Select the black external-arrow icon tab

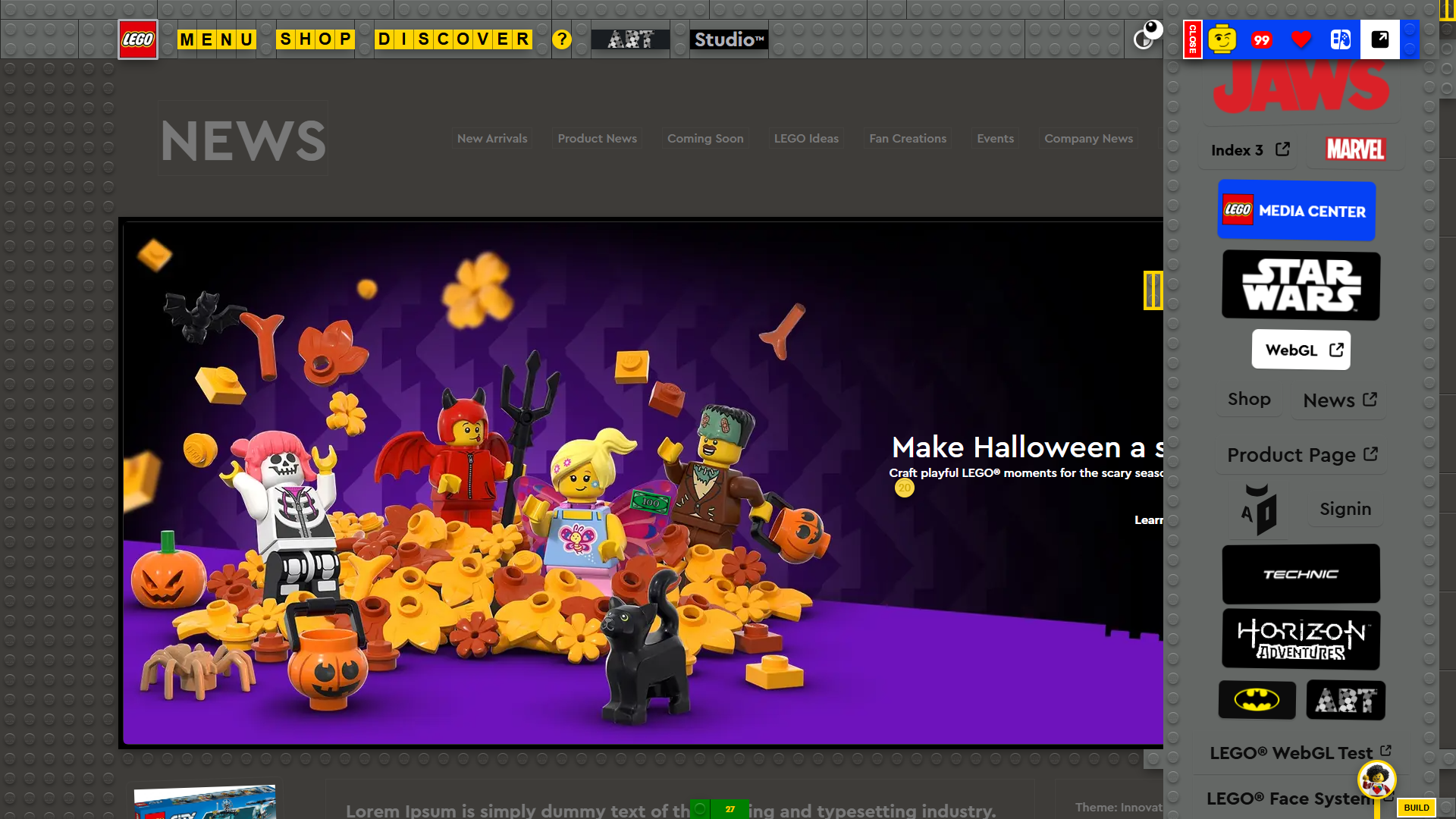(x=1380, y=39)
